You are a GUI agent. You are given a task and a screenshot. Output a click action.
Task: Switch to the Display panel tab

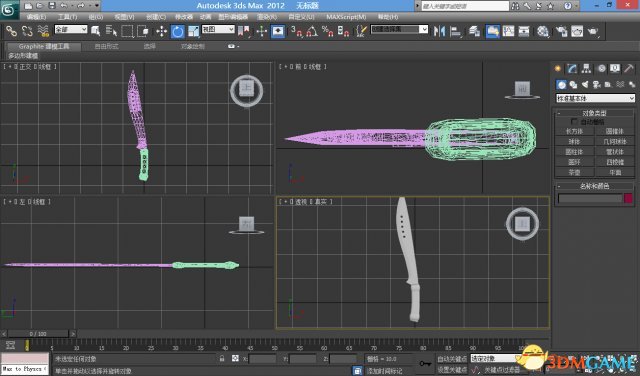[615, 69]
